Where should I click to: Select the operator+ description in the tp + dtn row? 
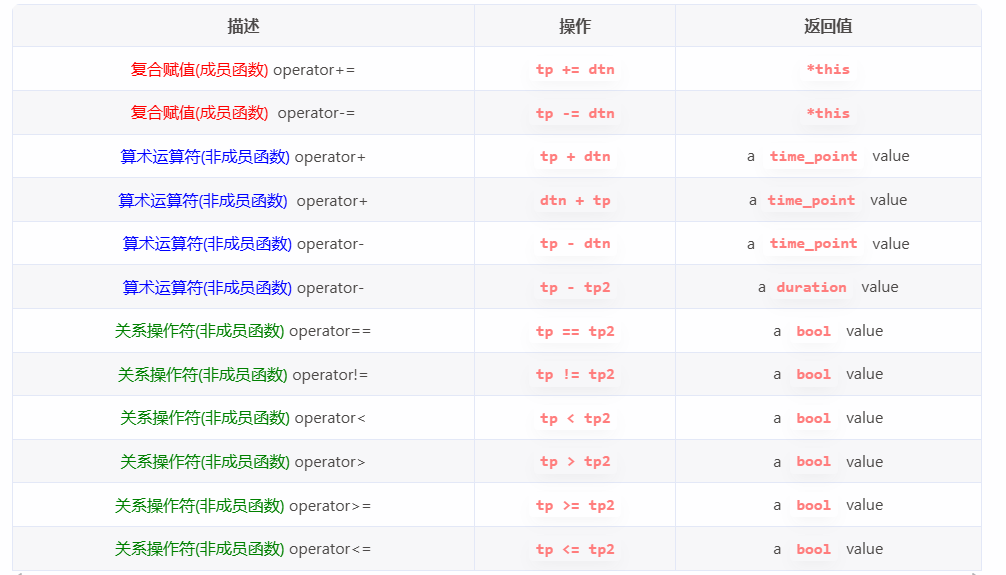click(243, 157)
